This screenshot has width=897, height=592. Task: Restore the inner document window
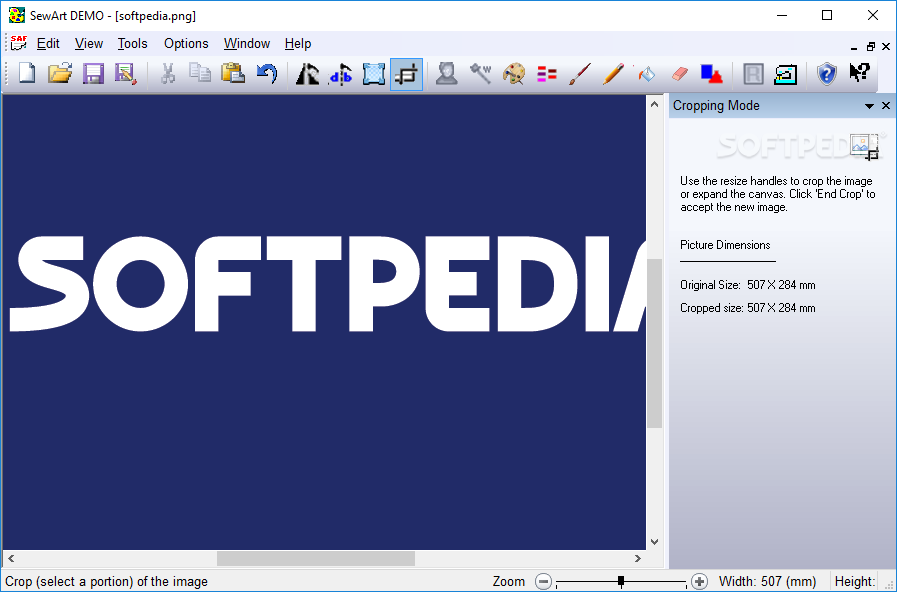click(x=870, y=47)
